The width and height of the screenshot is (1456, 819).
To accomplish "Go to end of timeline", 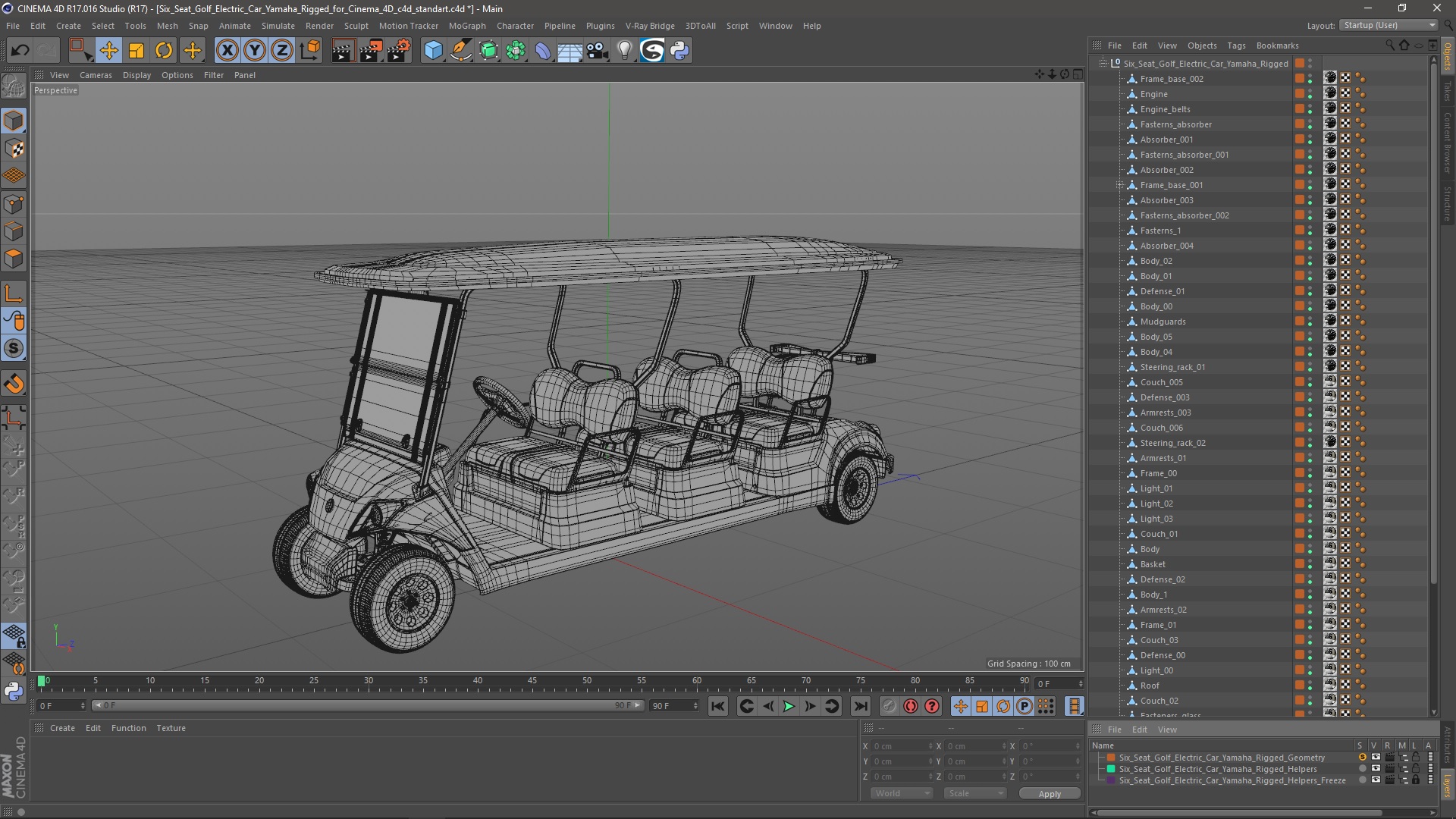I will (x=860, y=707).
